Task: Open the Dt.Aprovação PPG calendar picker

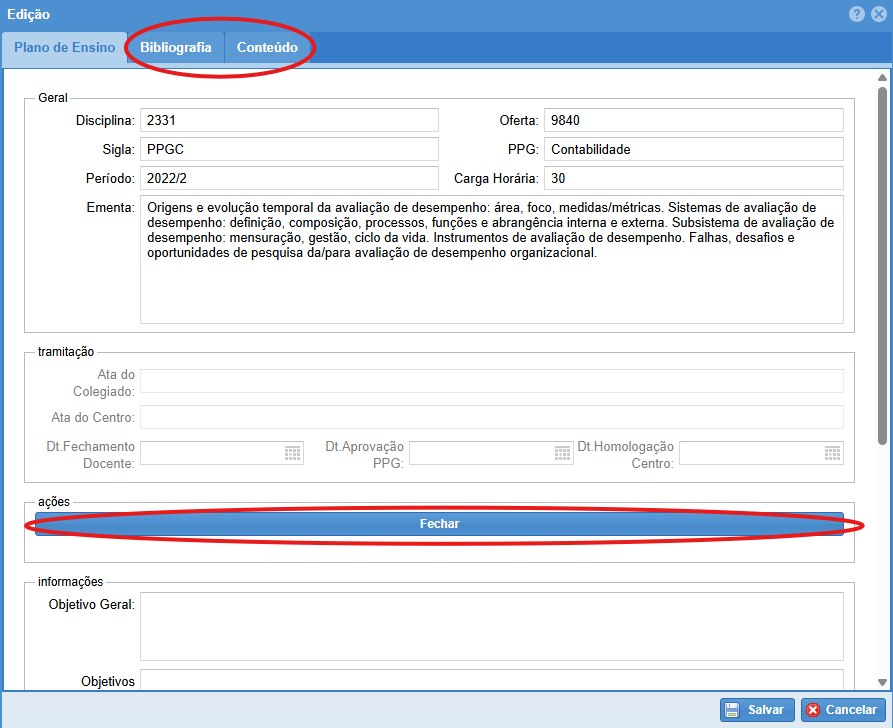Action: tap(563, 453)
